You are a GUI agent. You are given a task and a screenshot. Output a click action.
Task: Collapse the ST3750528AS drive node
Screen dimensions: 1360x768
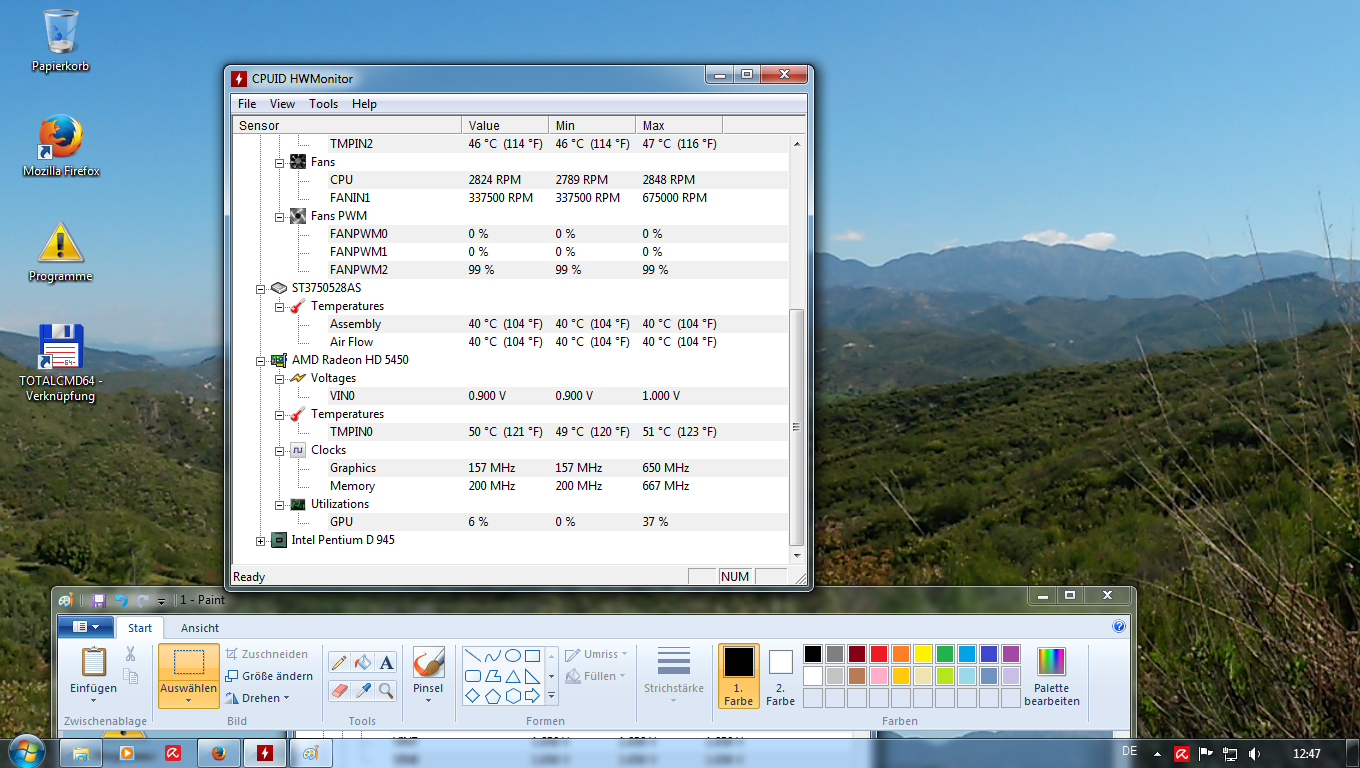coord(261,288)
